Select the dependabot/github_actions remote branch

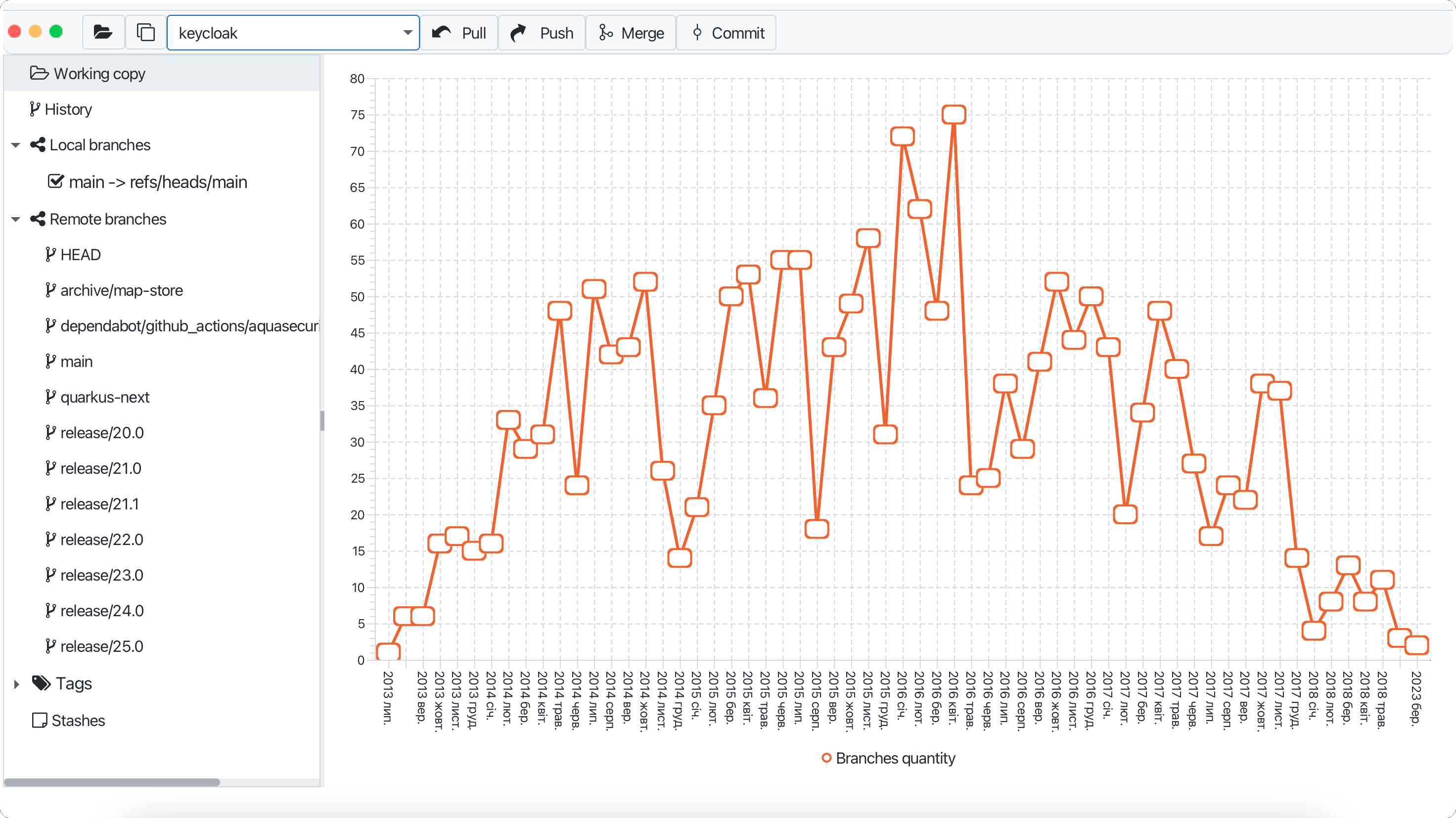point(189,326)
